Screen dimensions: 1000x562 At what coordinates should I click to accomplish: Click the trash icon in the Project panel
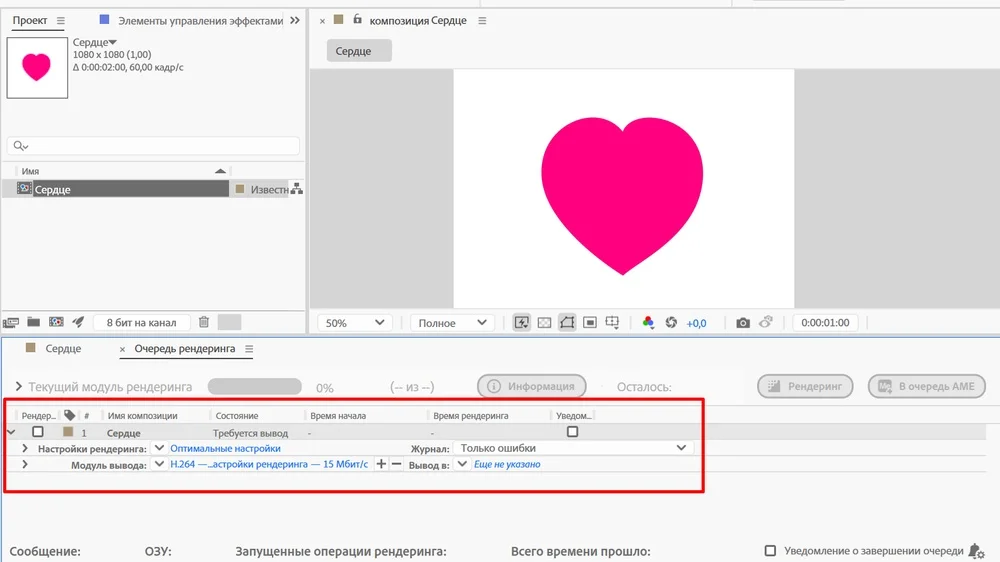pyautogui.click(x=204, y=322)
